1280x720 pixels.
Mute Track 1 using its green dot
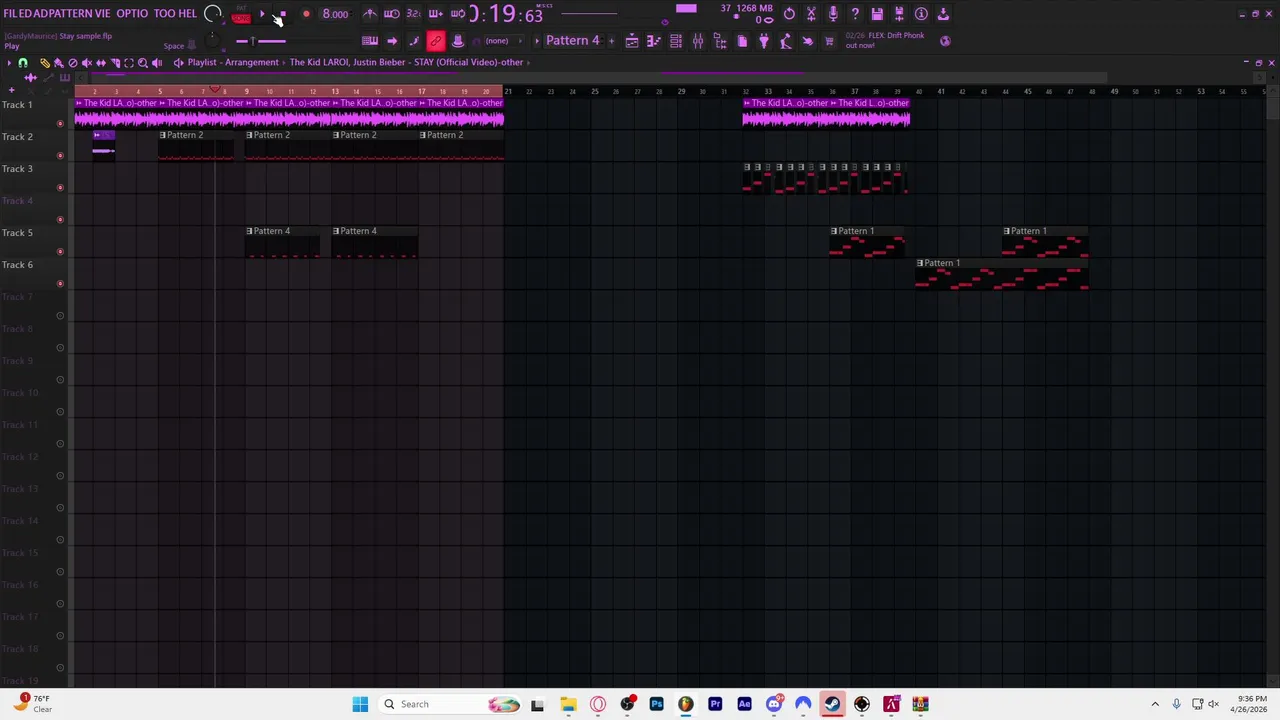[x=60, y=123]
